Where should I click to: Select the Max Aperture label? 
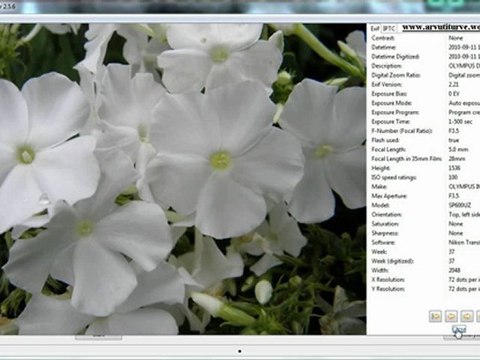pos(389,196)
